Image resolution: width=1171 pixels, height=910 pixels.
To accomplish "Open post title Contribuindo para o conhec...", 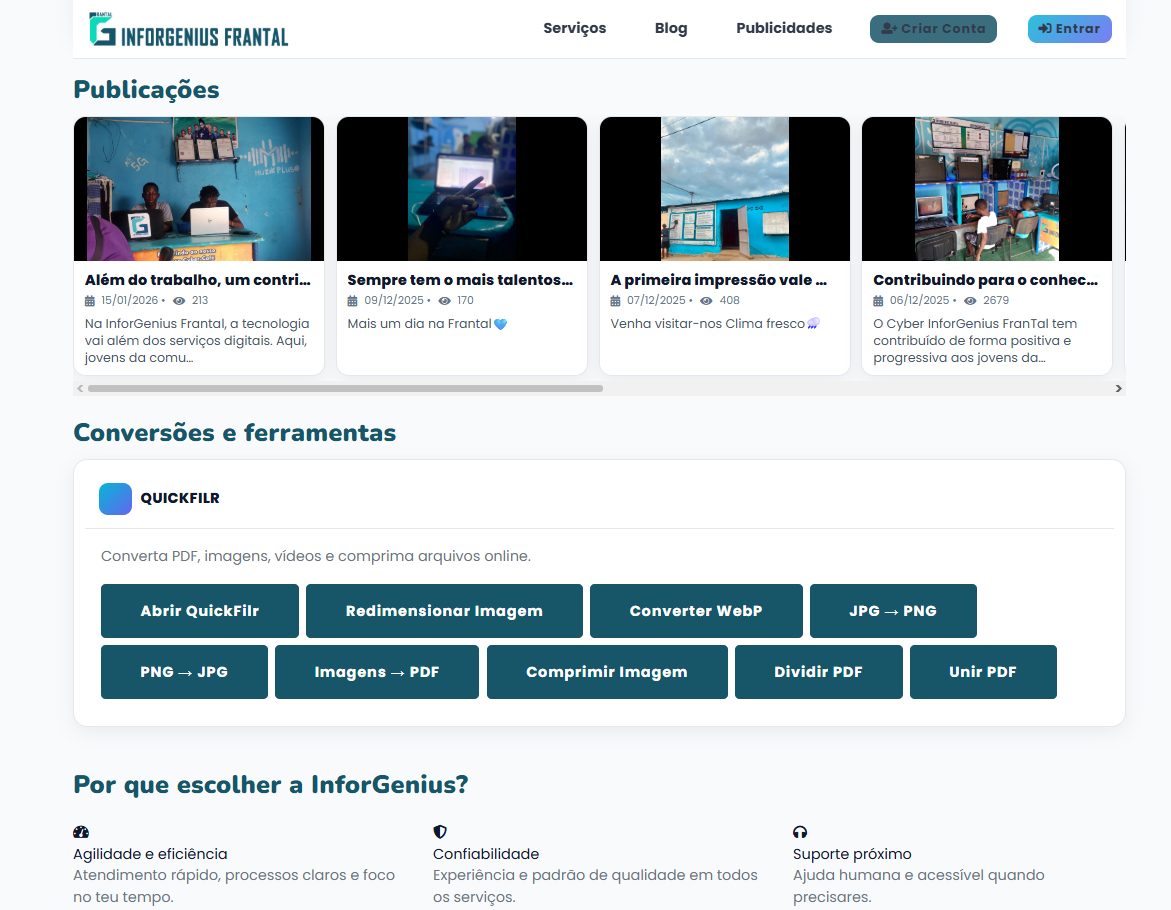I will (x=986, y=280).
